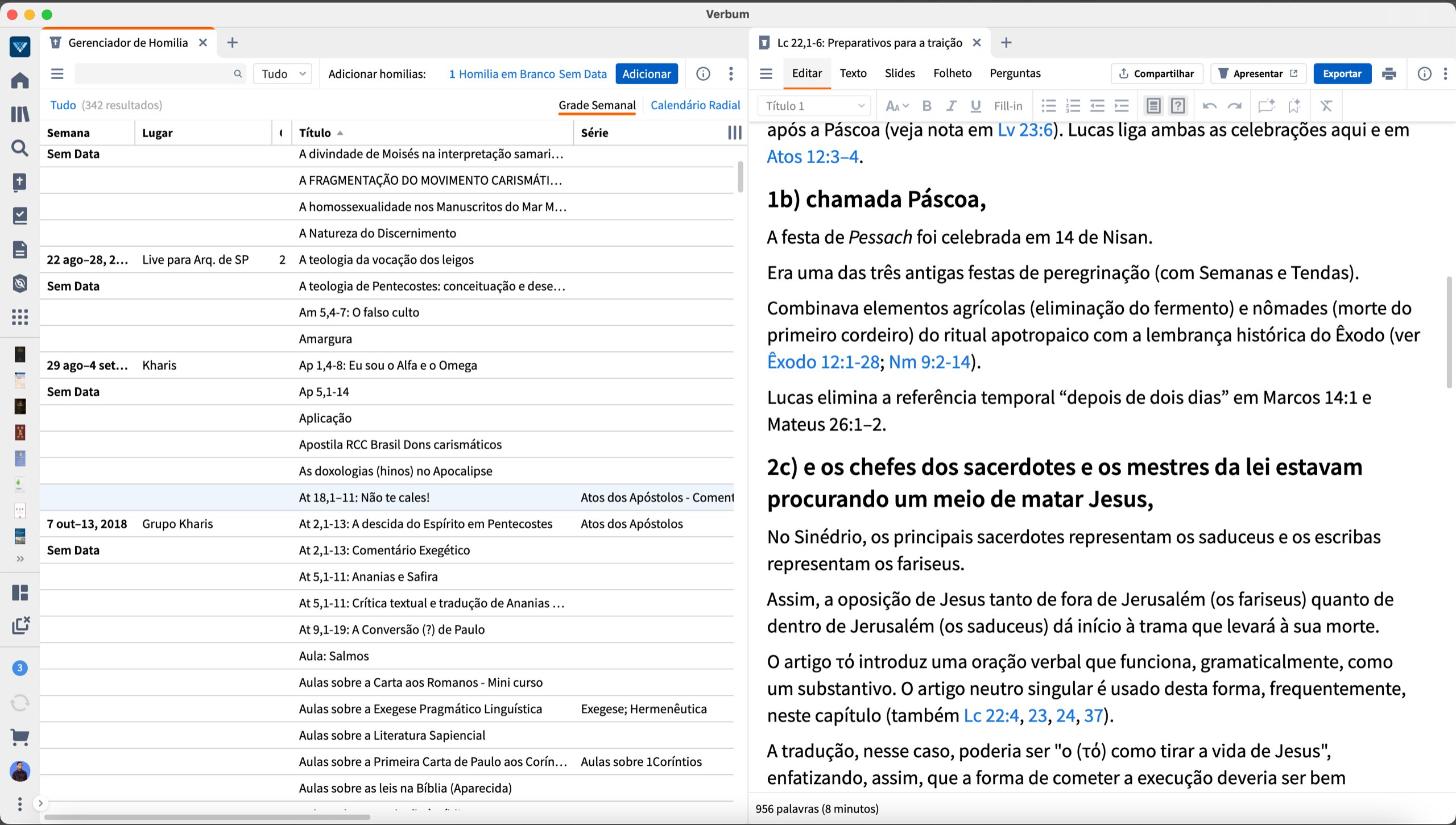This screenshot has width=1456, height=825.
Task: Insert a bulleted list
Action: (x=1048, y=106)
